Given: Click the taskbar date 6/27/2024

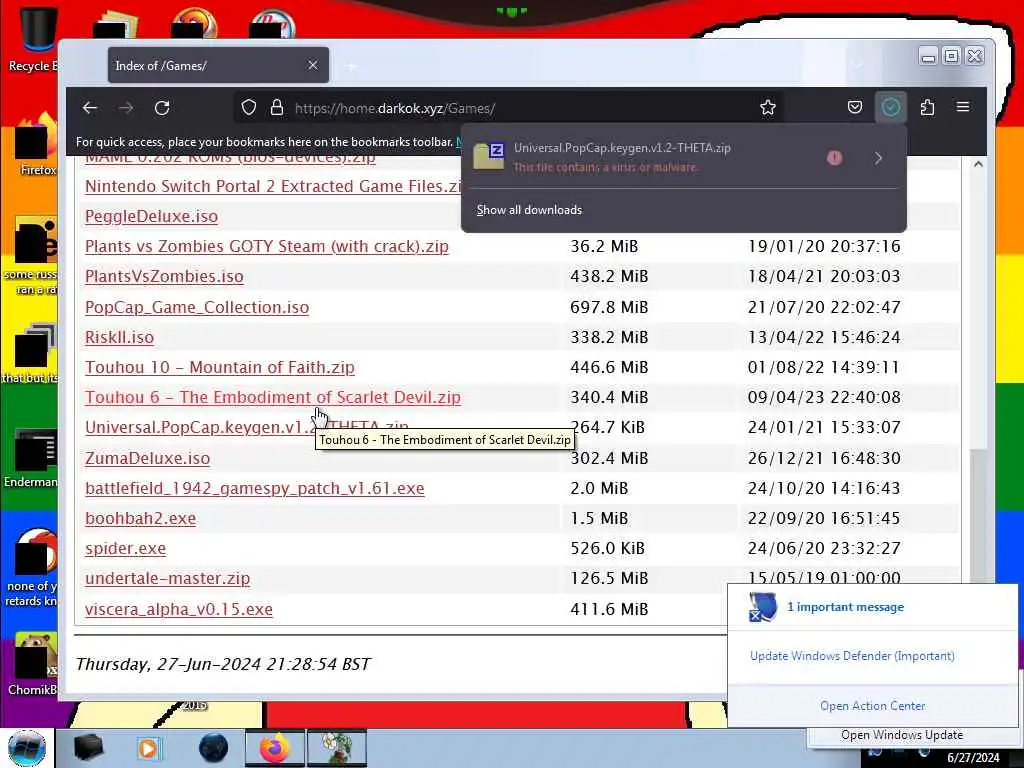Looking at the screenshot, I should tap(973, 758).
